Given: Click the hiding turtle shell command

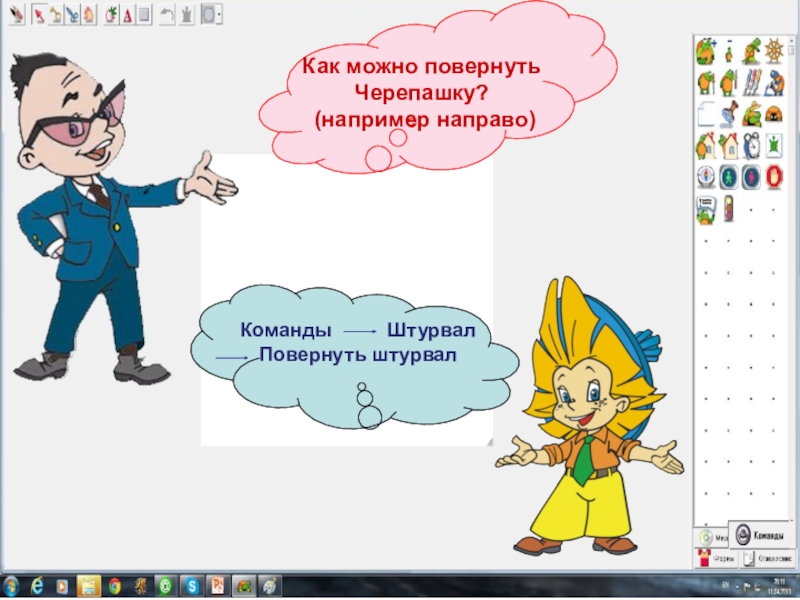Looking at the screenshot, I should pos(774,114).
